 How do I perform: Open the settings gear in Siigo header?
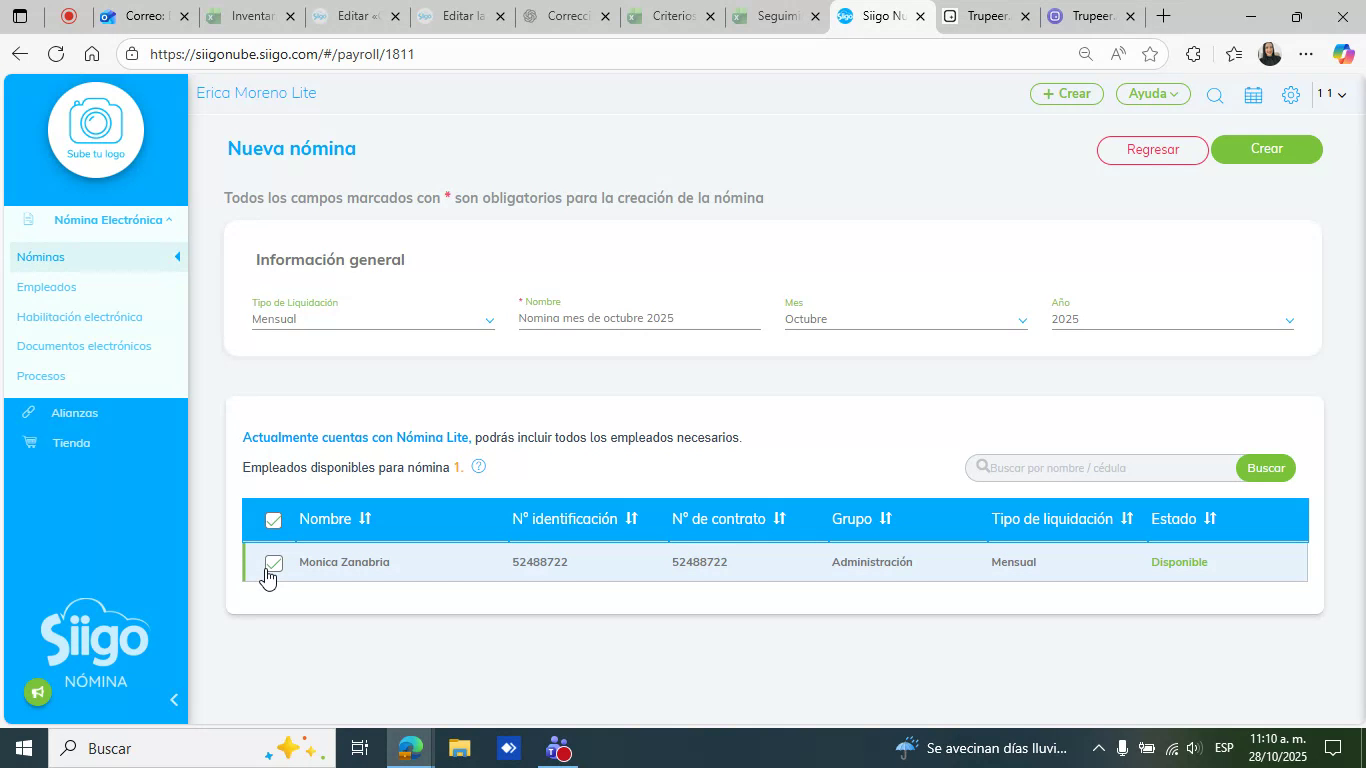click(x=1291, y=95)
